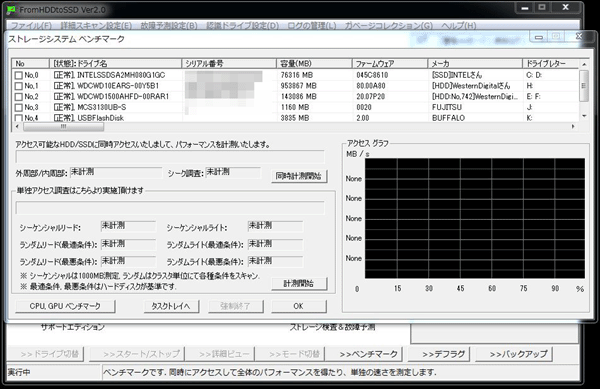Screen dimensions: 600x389
Task: Maximize the FromHDDtoSSD main window
Action: tap(542, 7)
